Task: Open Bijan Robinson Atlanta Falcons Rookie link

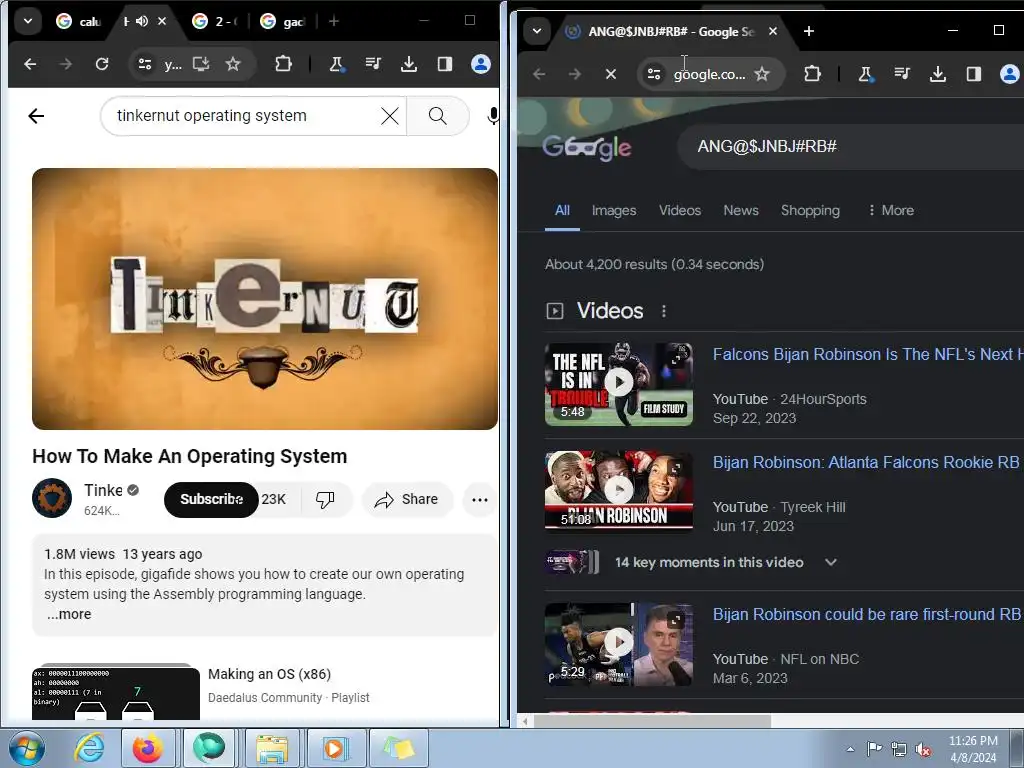Action: tap(868, 462)
